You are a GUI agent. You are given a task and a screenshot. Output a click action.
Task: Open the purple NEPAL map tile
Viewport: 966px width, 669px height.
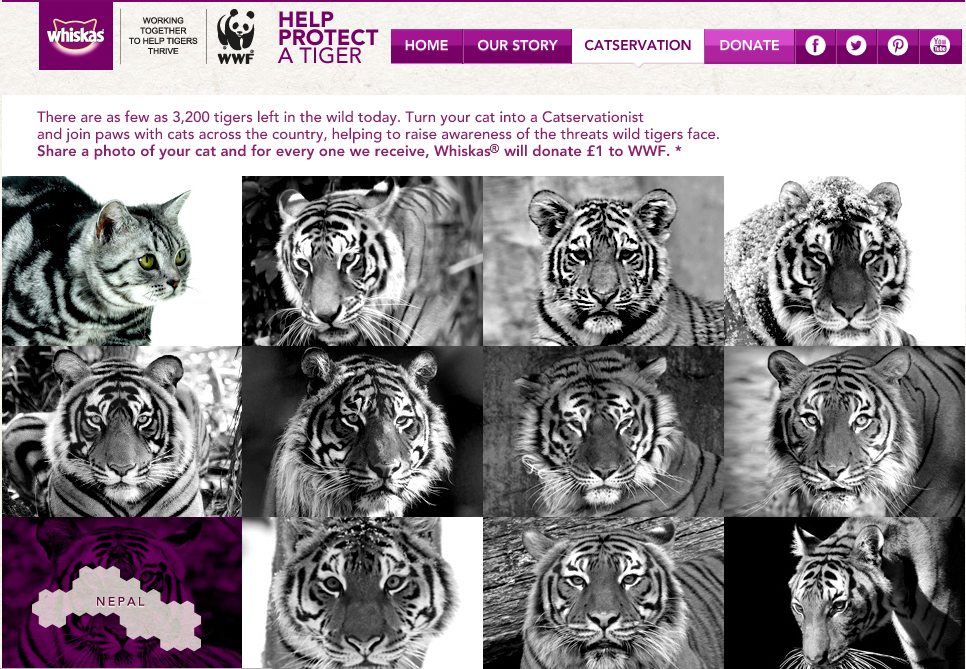[x=122, y=593]
